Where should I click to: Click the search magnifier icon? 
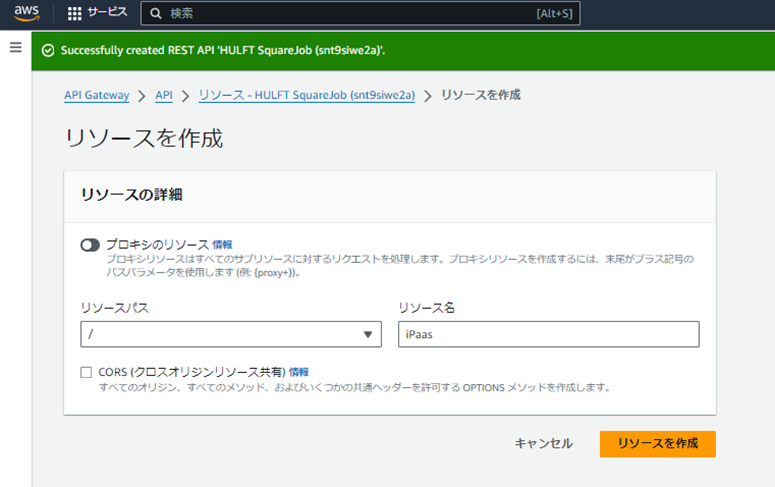coord(156,13)
